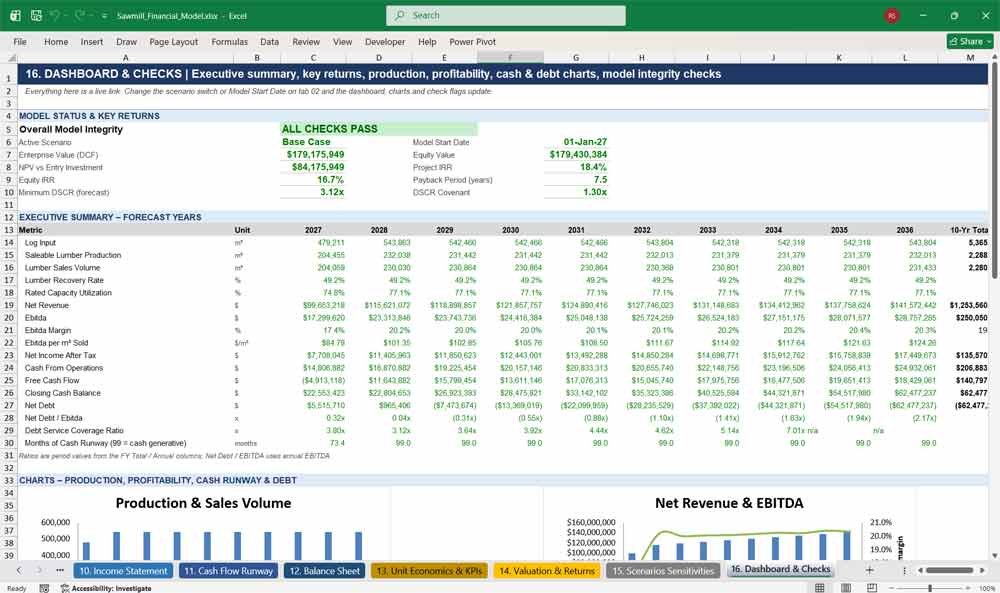The height and width of the screenshot is (593, 1000).
Task: Click the sheet list ellipsis button
Action: tap(60, 570)
